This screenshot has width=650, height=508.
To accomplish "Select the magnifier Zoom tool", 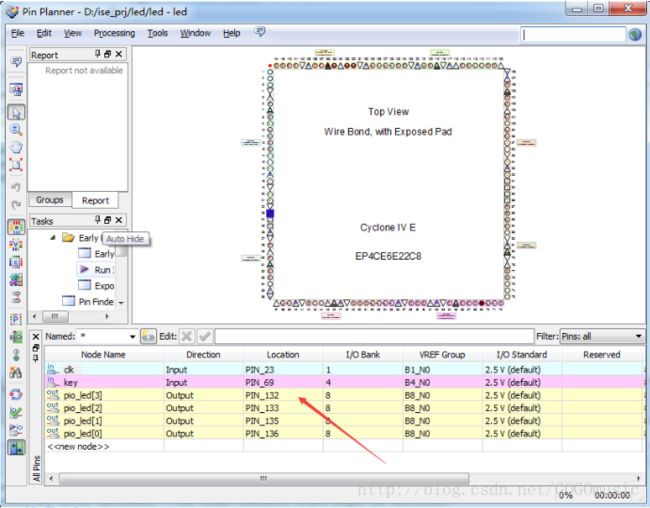I will click(x=16, y=129).
